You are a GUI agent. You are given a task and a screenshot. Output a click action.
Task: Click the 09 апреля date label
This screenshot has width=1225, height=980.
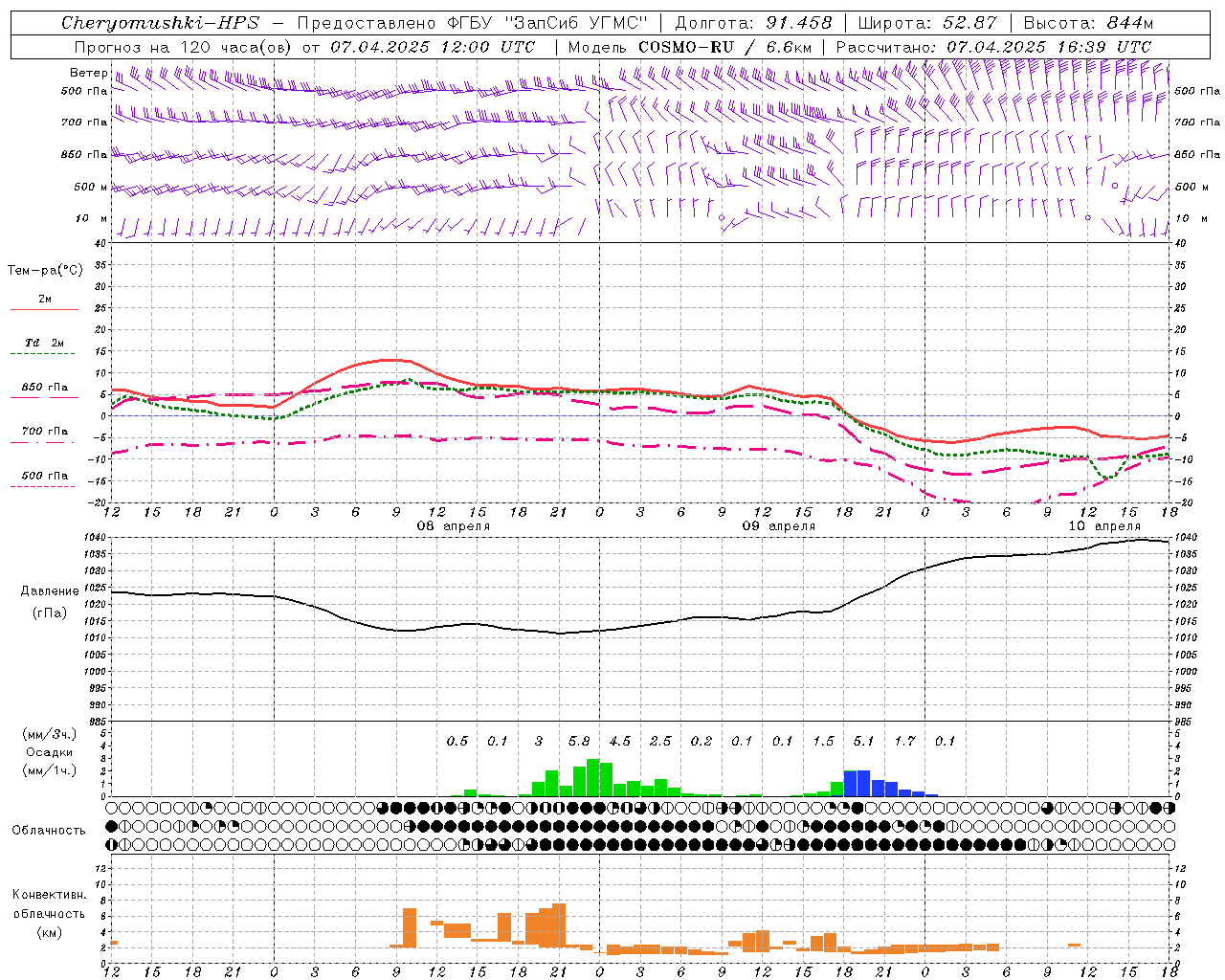tap(779, 526)
